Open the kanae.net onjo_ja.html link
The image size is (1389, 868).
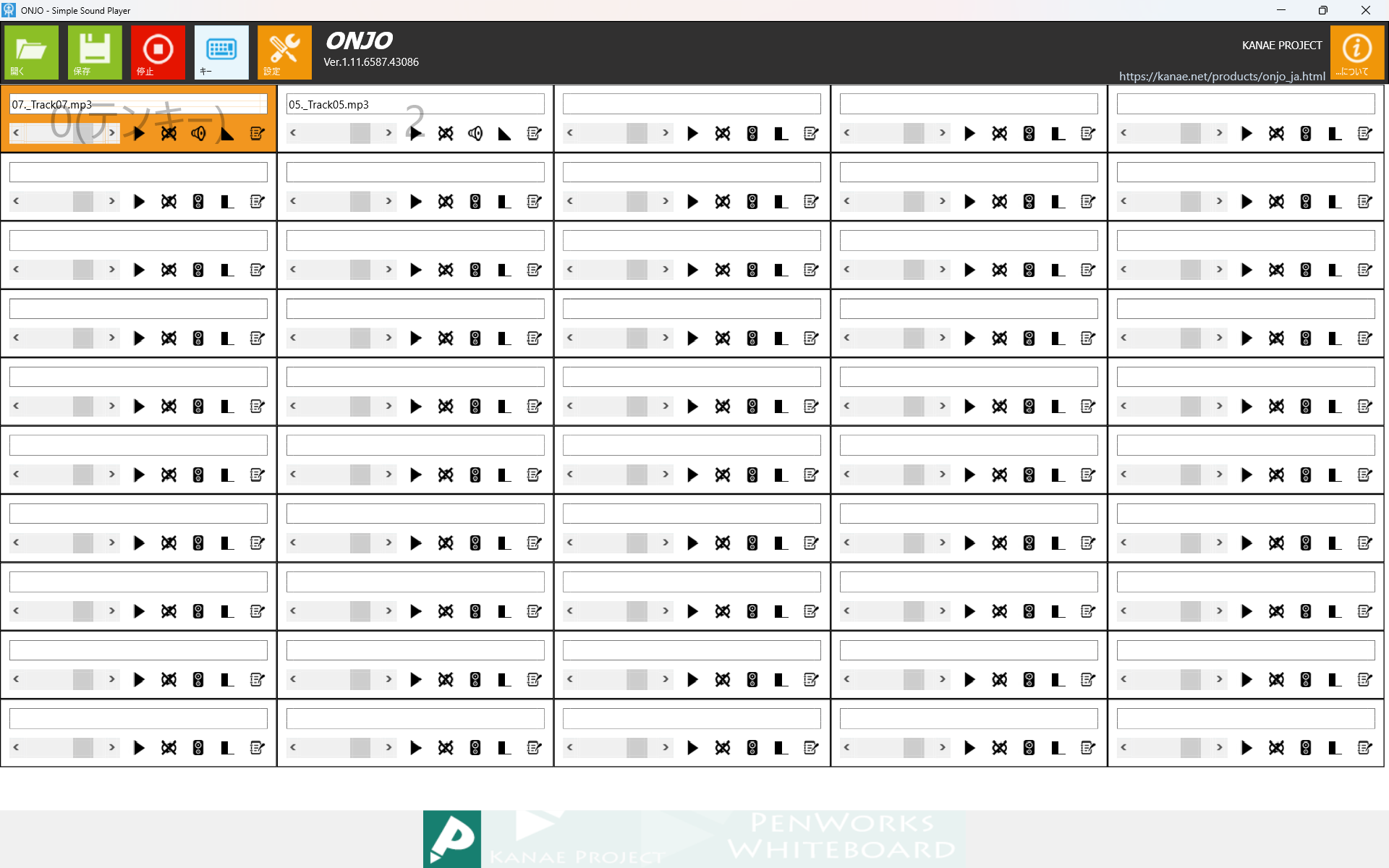click(1221, 76)
